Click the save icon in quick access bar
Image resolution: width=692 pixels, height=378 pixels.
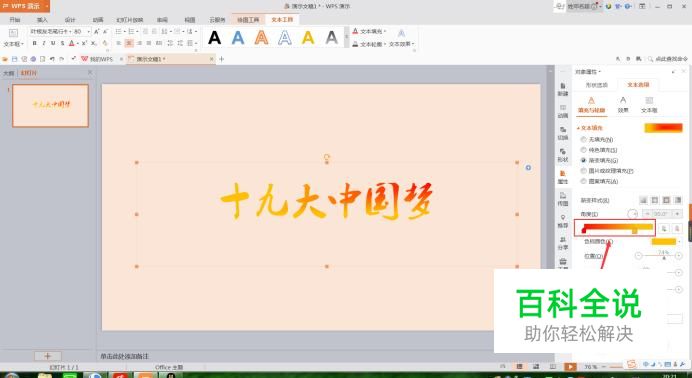point(15,59)
